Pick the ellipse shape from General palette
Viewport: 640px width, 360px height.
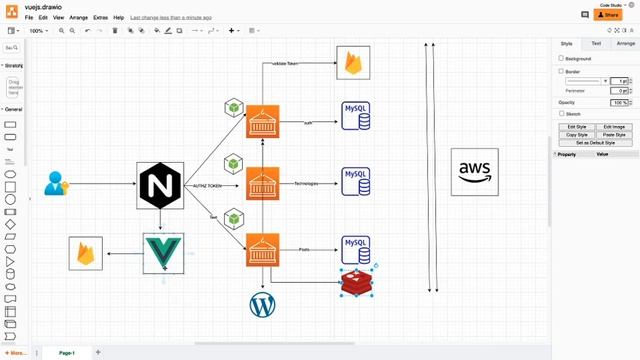click(10, 174)
